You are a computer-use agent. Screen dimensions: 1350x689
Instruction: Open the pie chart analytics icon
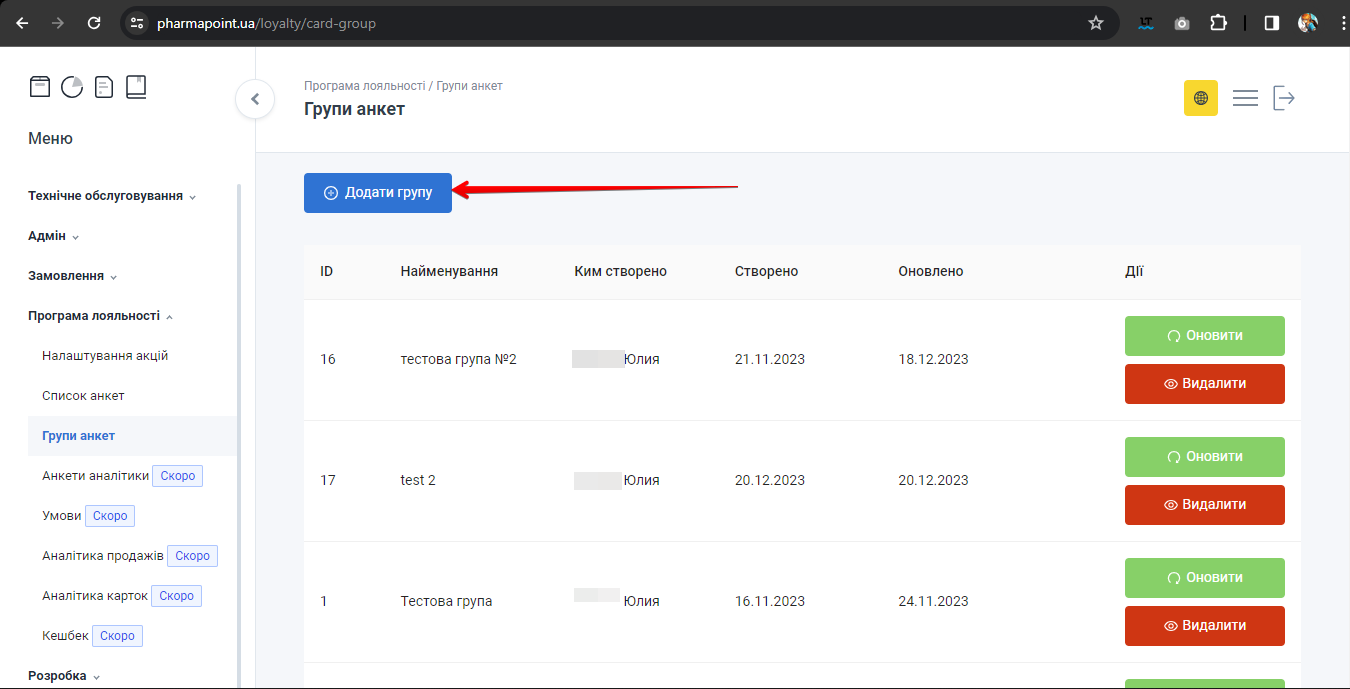72,87
